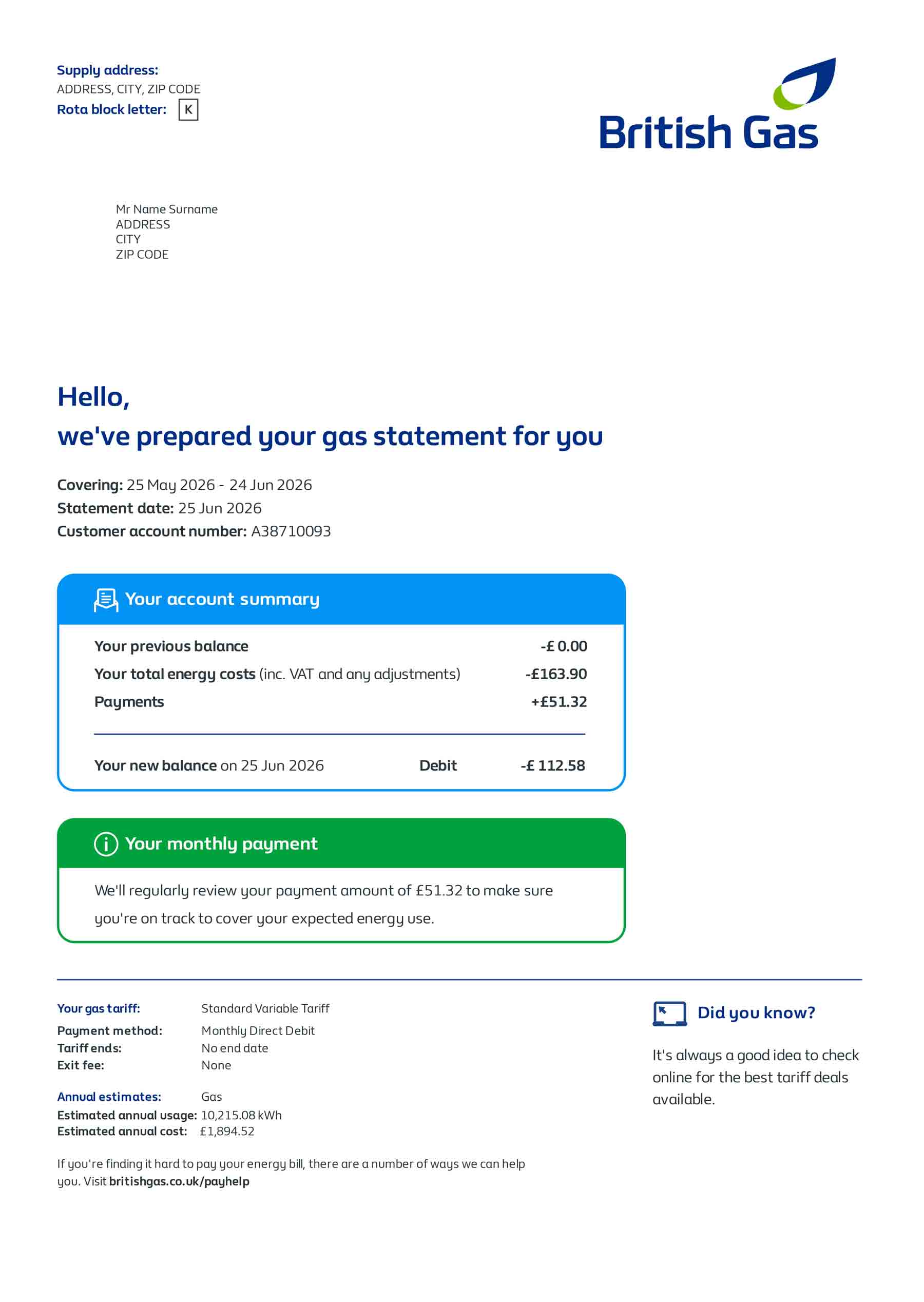Click the account summary document icon
Image resolution: width=924 pixels, height=1302 pixels.
106,600
